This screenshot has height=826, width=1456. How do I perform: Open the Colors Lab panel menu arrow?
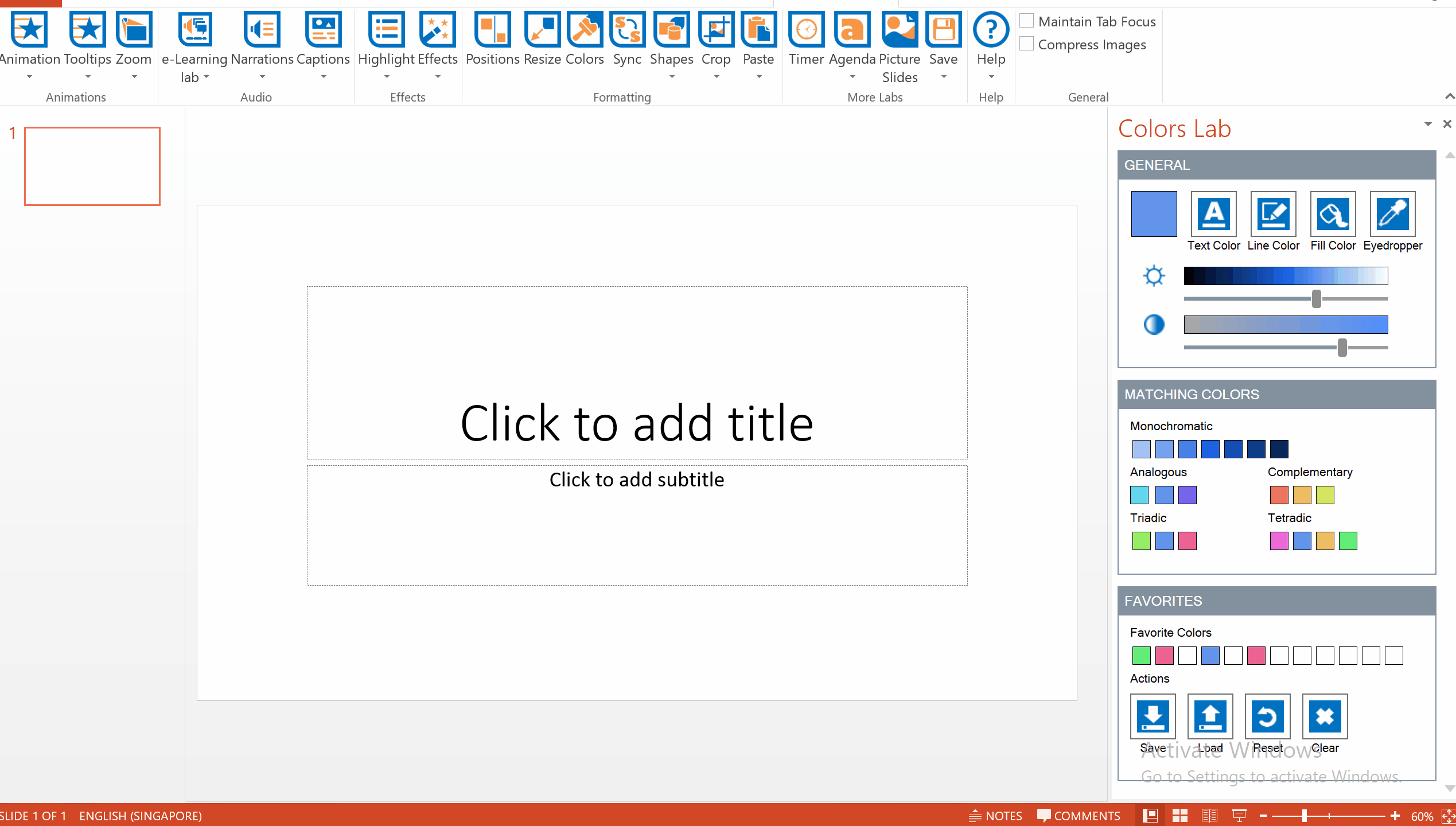point(1427,124)
